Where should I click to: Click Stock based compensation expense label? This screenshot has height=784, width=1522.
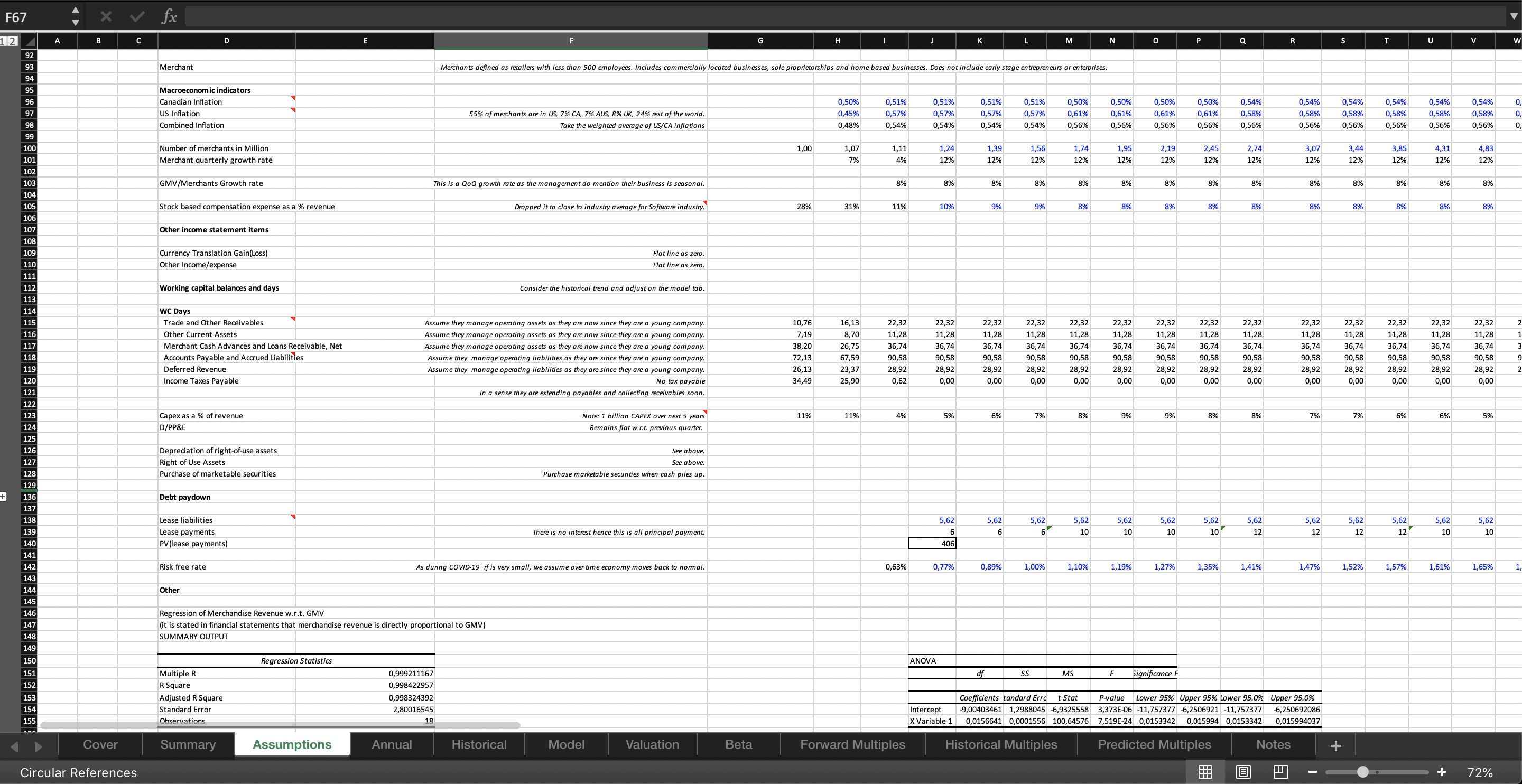[x=247, y=207]
